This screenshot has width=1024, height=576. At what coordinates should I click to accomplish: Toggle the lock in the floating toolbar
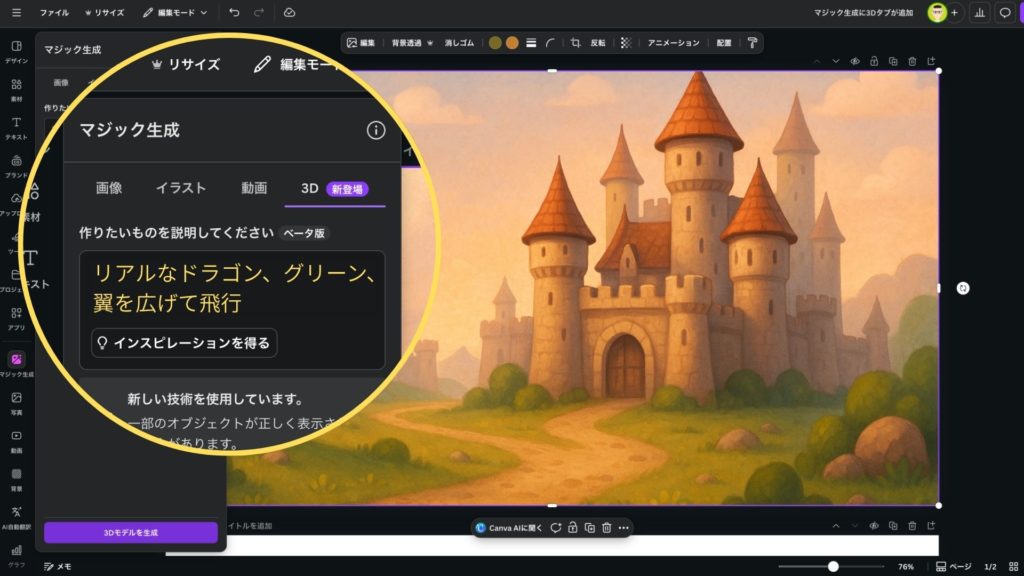point(571,528)
